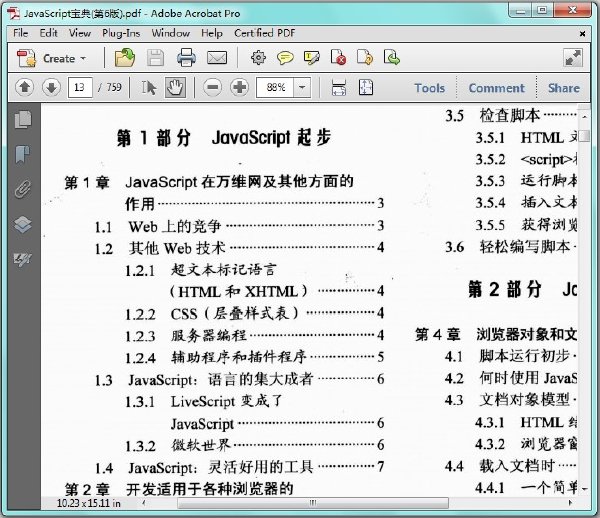This screenshot has width=600, height=518.
Task: Select the Highlight text tool icon
Action: [x=311, y=58]
